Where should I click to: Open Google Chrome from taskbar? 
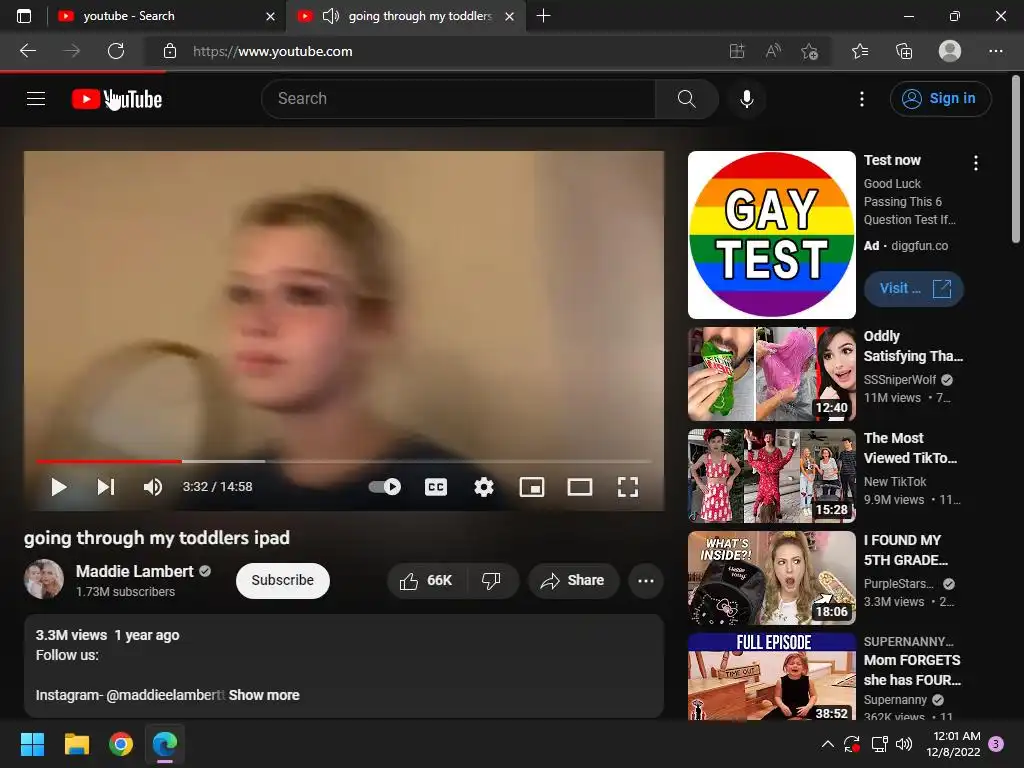coord(121,744)
